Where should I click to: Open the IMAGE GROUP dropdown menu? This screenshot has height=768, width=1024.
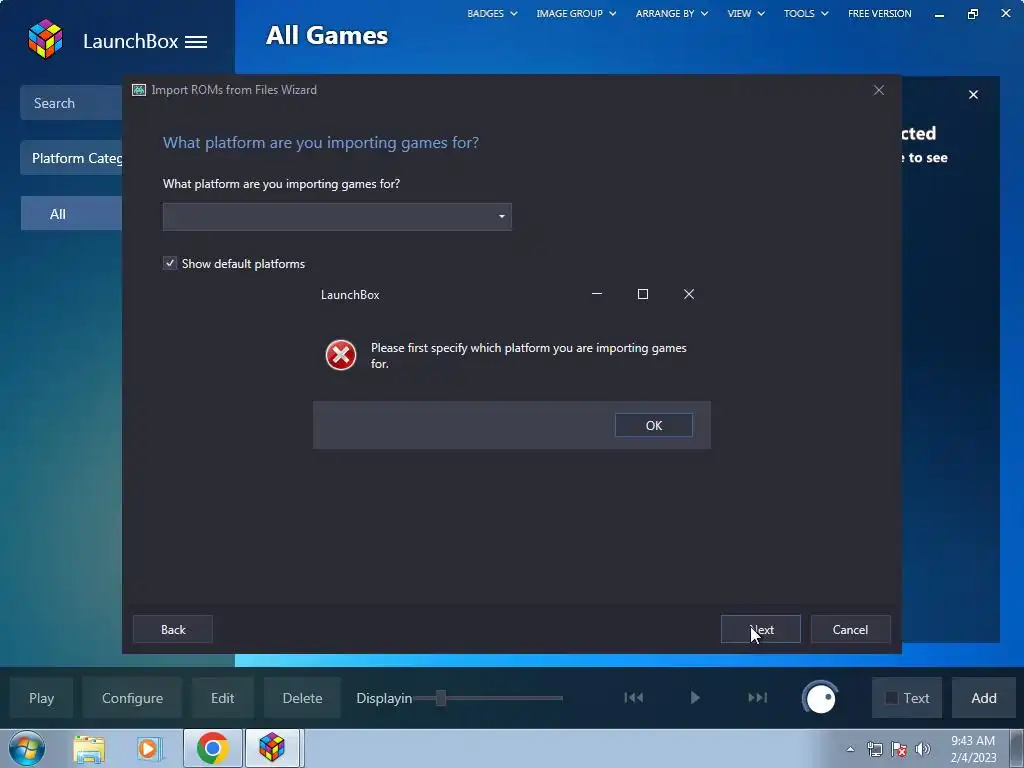[576, 14]
